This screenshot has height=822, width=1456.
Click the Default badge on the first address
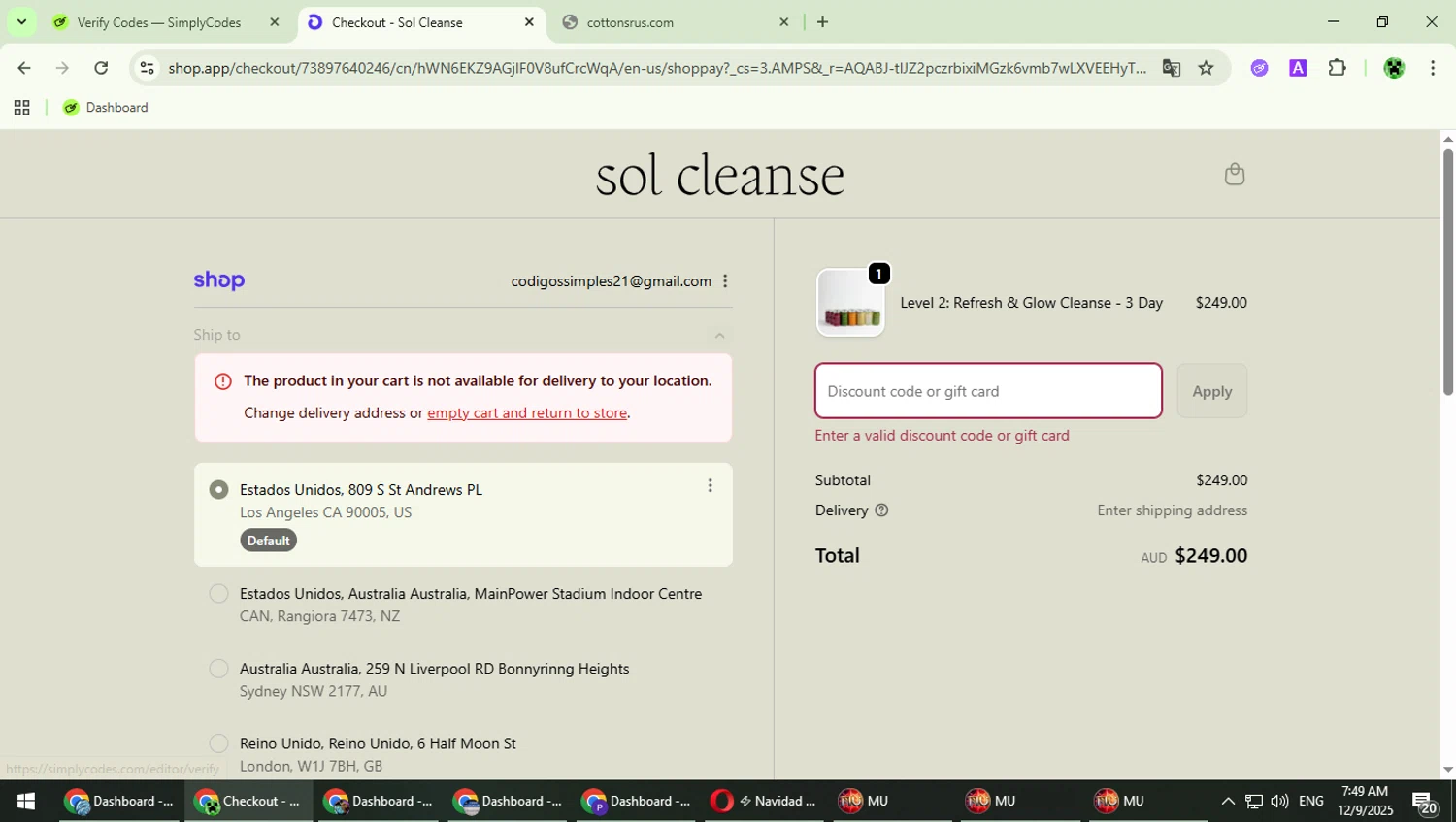268,541
